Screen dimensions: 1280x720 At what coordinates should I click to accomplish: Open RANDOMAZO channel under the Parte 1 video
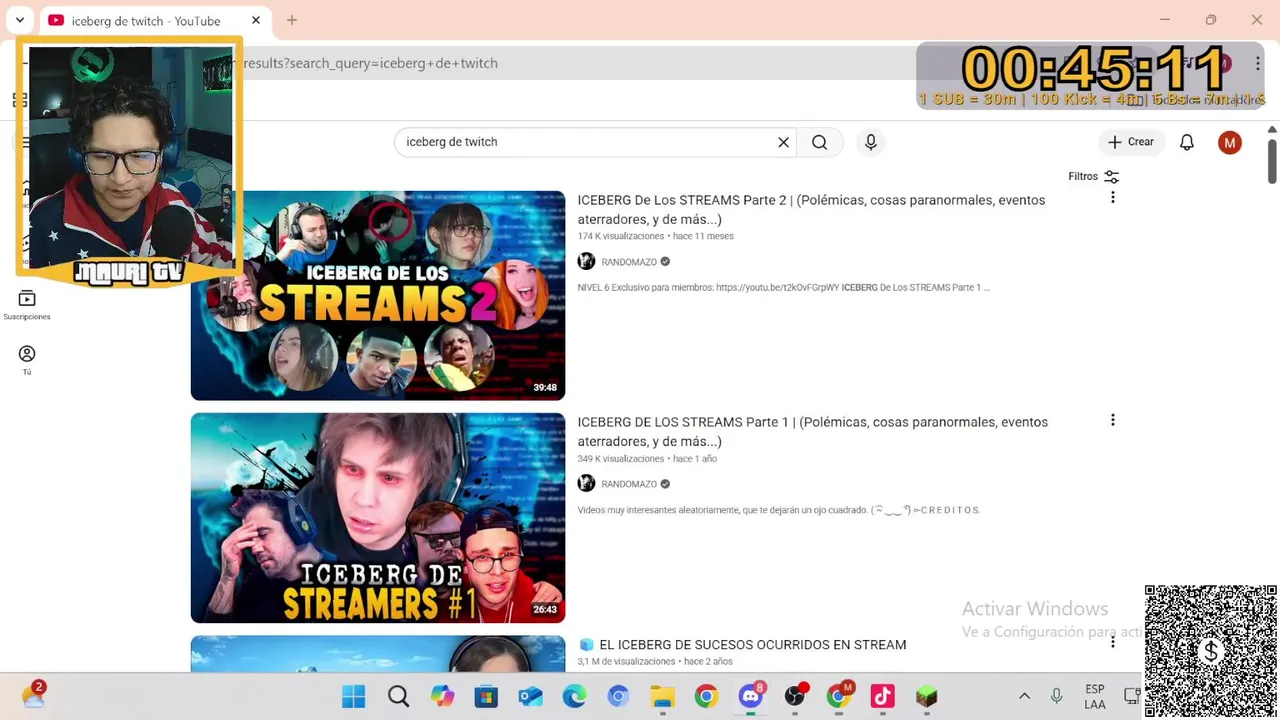(x=629, y=484)
